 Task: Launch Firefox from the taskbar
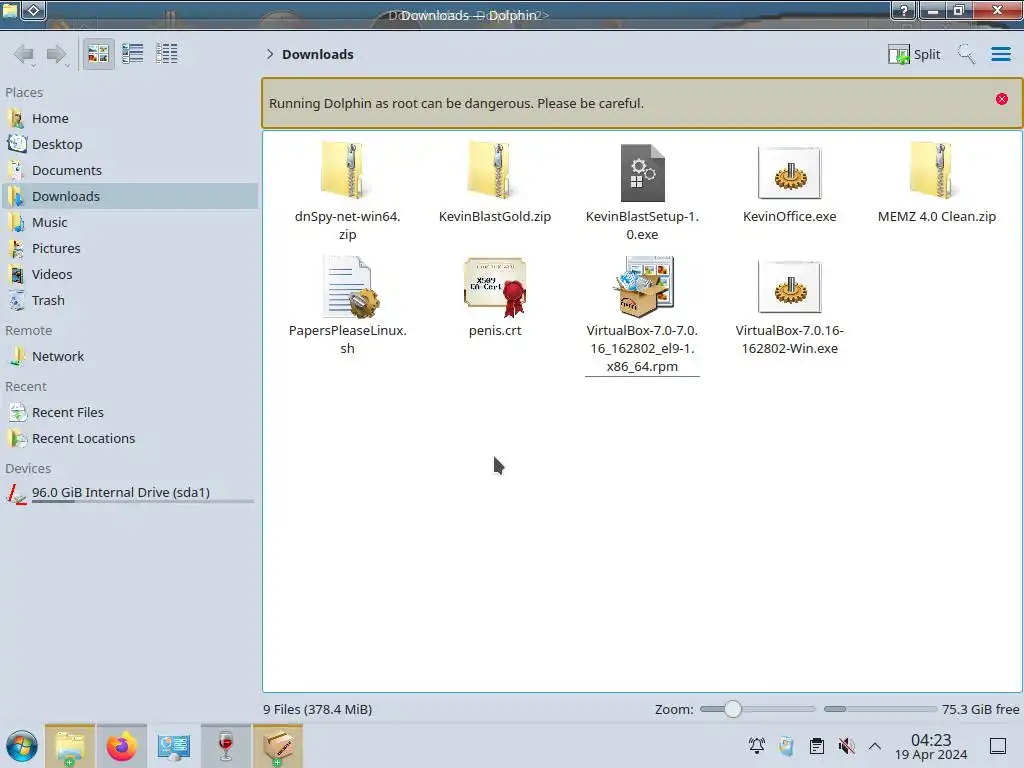click(x=121, y=746)
